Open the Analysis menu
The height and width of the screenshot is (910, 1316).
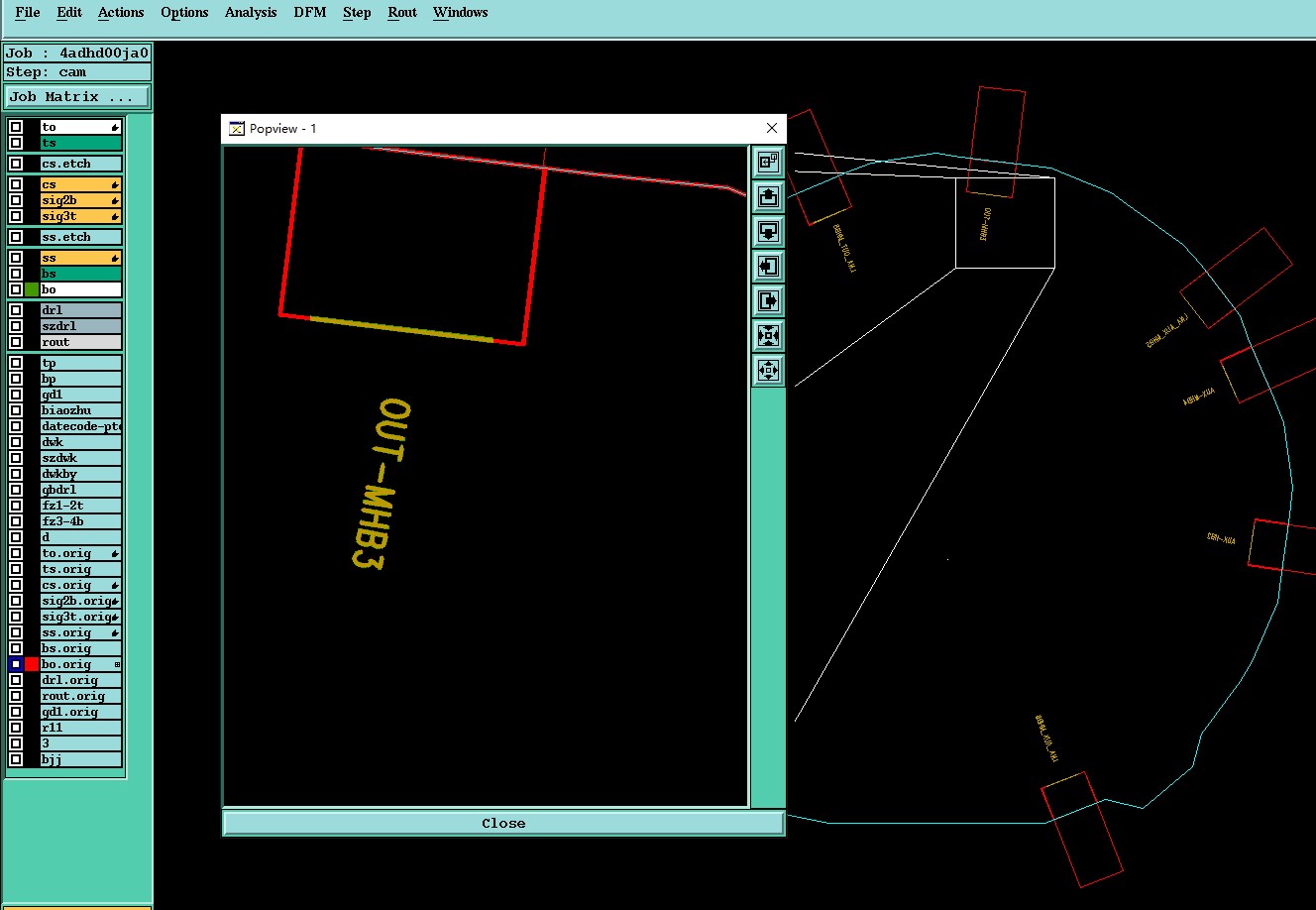(x=251, y=13)
